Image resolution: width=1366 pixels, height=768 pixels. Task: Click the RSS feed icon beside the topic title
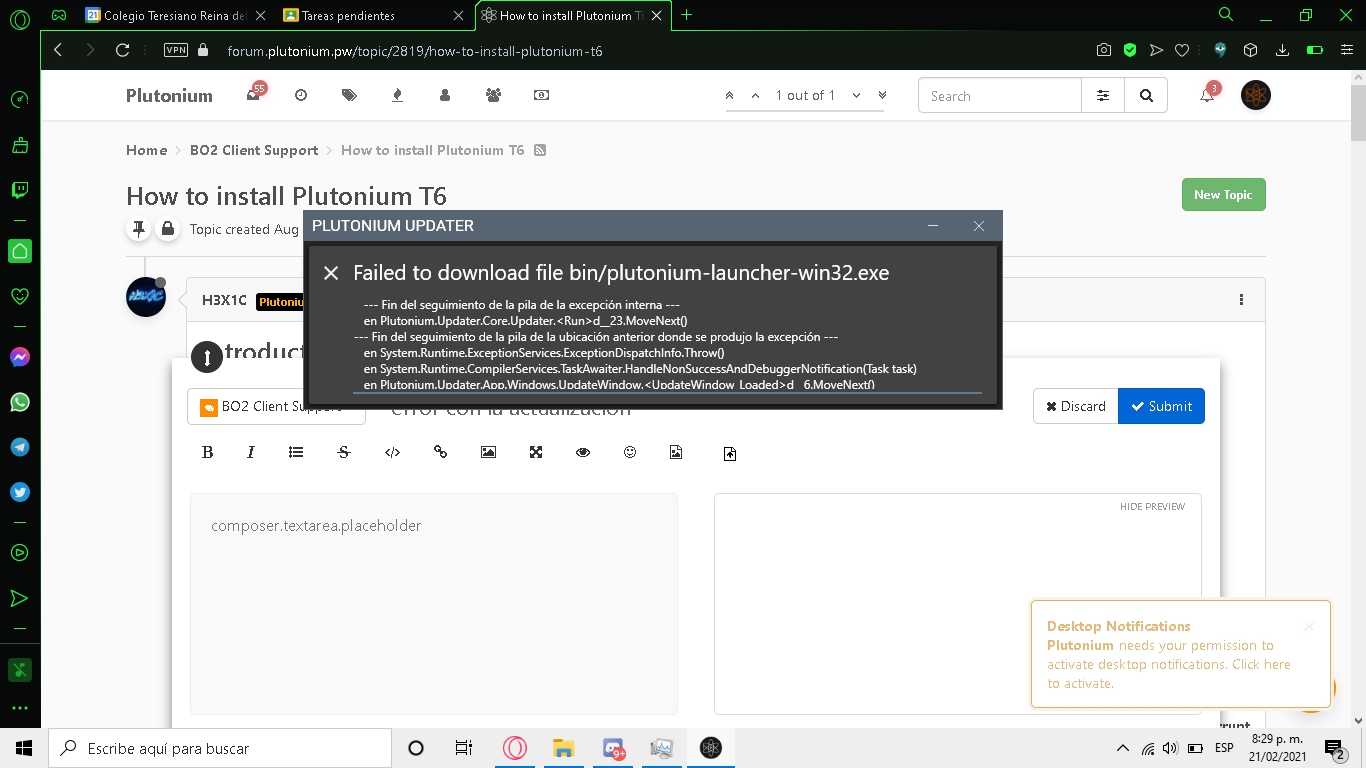coord(540,150)
